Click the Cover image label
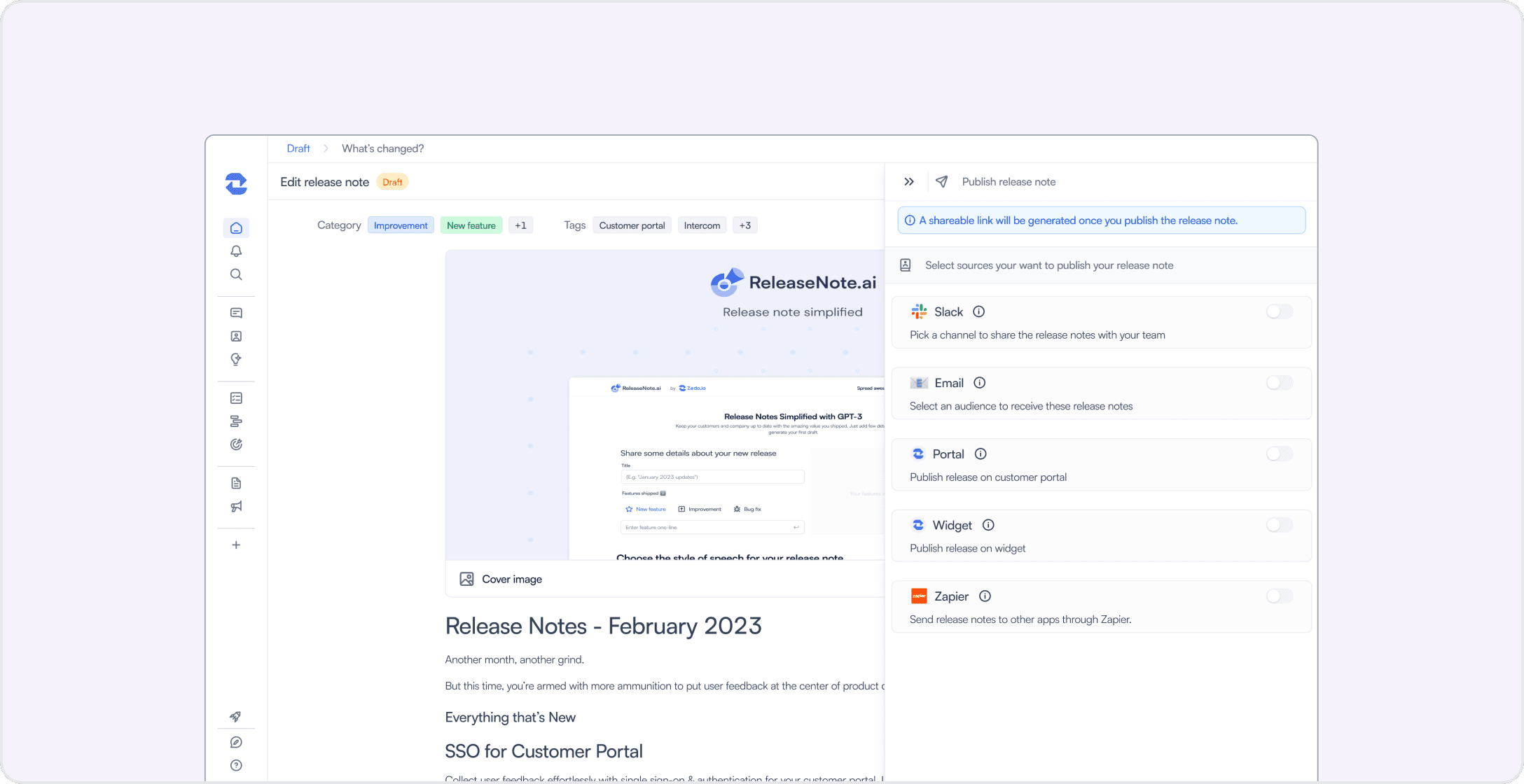The height and width of the screenshot is (784, 1524). [512, 579]
